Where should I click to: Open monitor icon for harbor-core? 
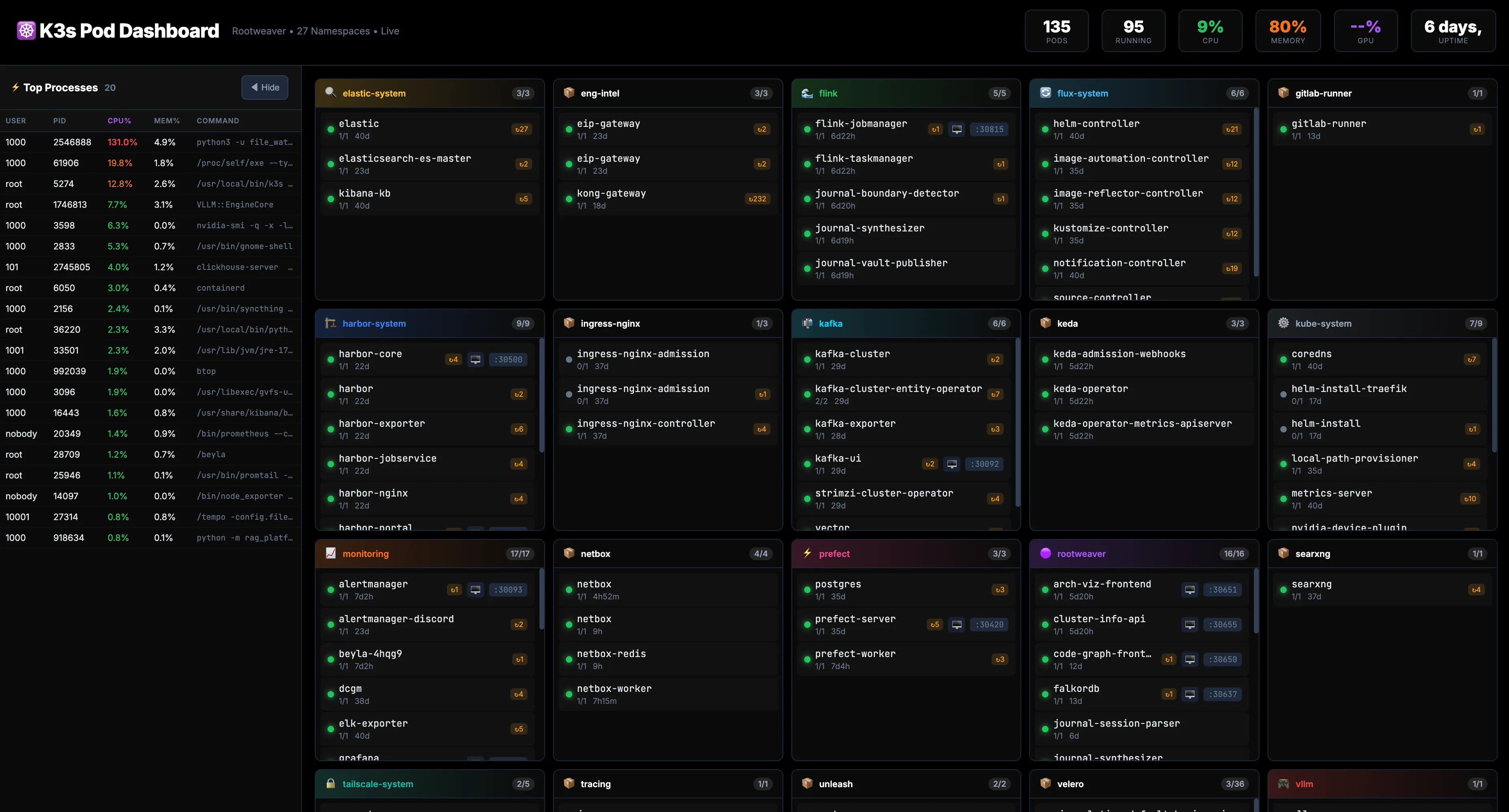pos(476,359)
